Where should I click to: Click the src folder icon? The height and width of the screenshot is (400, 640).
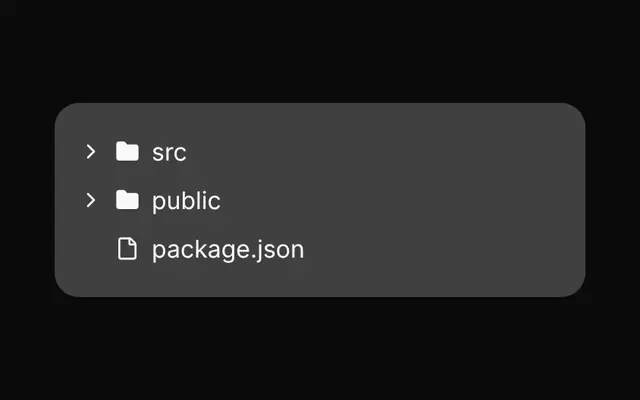pos(127,151)
